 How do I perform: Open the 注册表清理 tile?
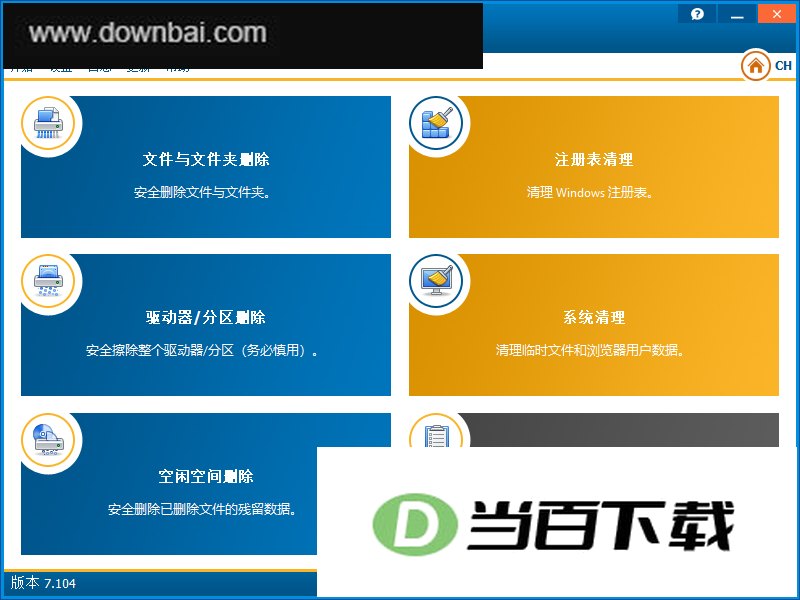coord(594,167)
